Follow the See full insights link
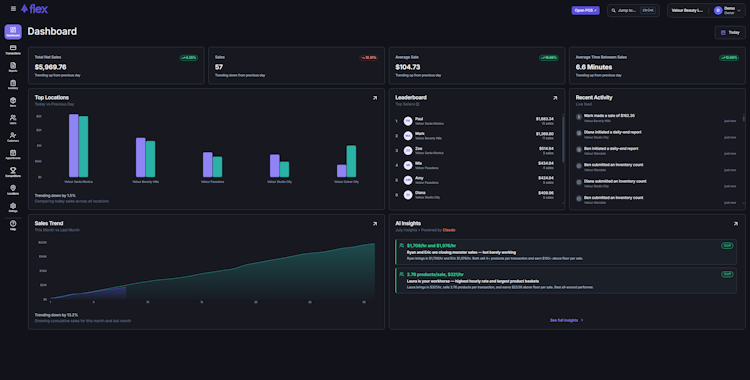The width and height of the screenshot is (750, 380). coord(566,320)
